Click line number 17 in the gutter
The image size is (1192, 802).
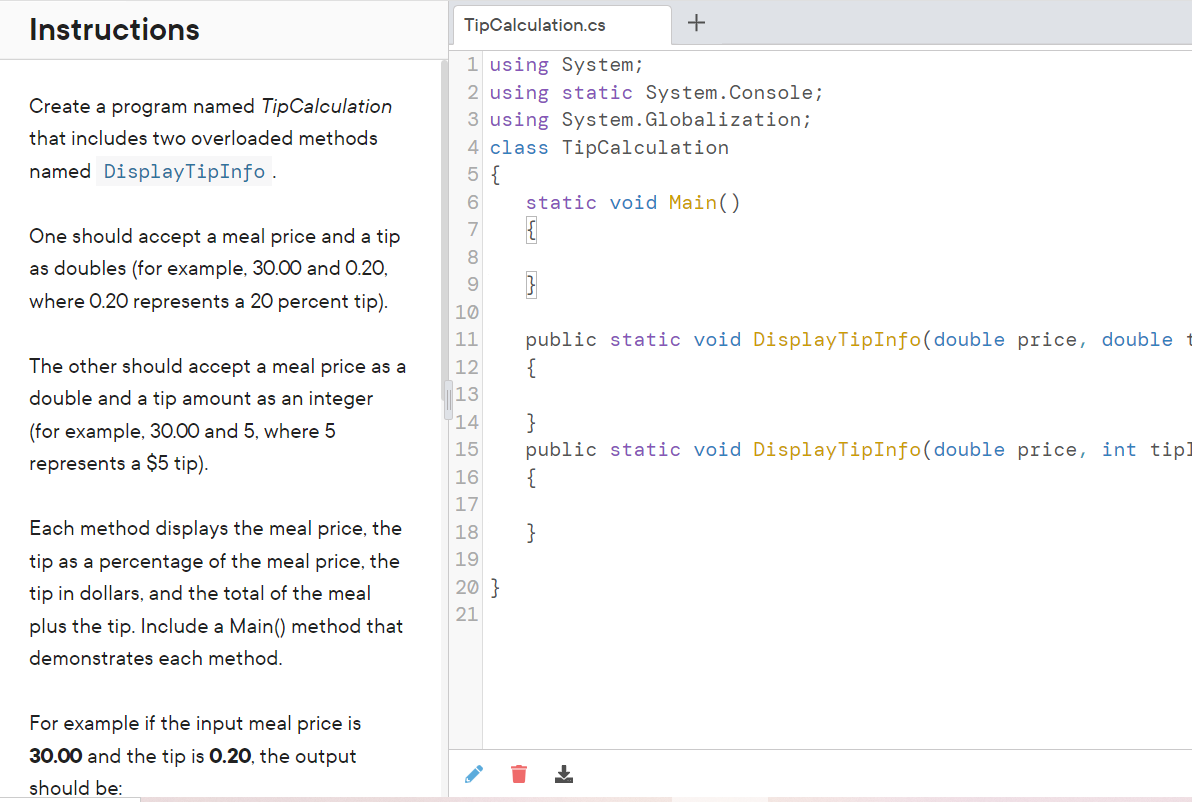tap(467, 505)
